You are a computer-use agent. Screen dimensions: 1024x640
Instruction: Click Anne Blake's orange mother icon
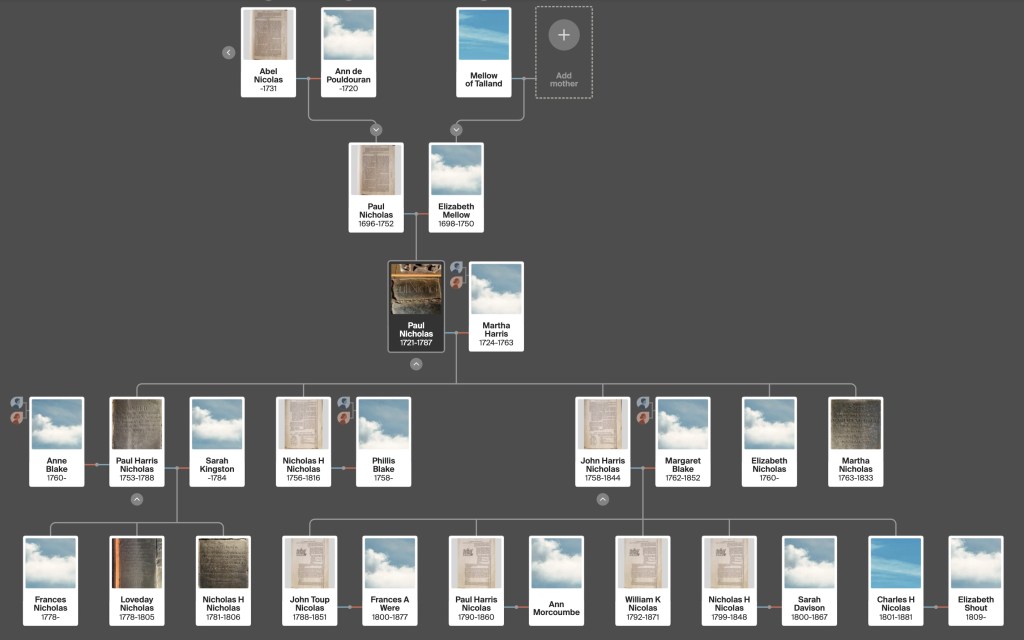point(17,418)
